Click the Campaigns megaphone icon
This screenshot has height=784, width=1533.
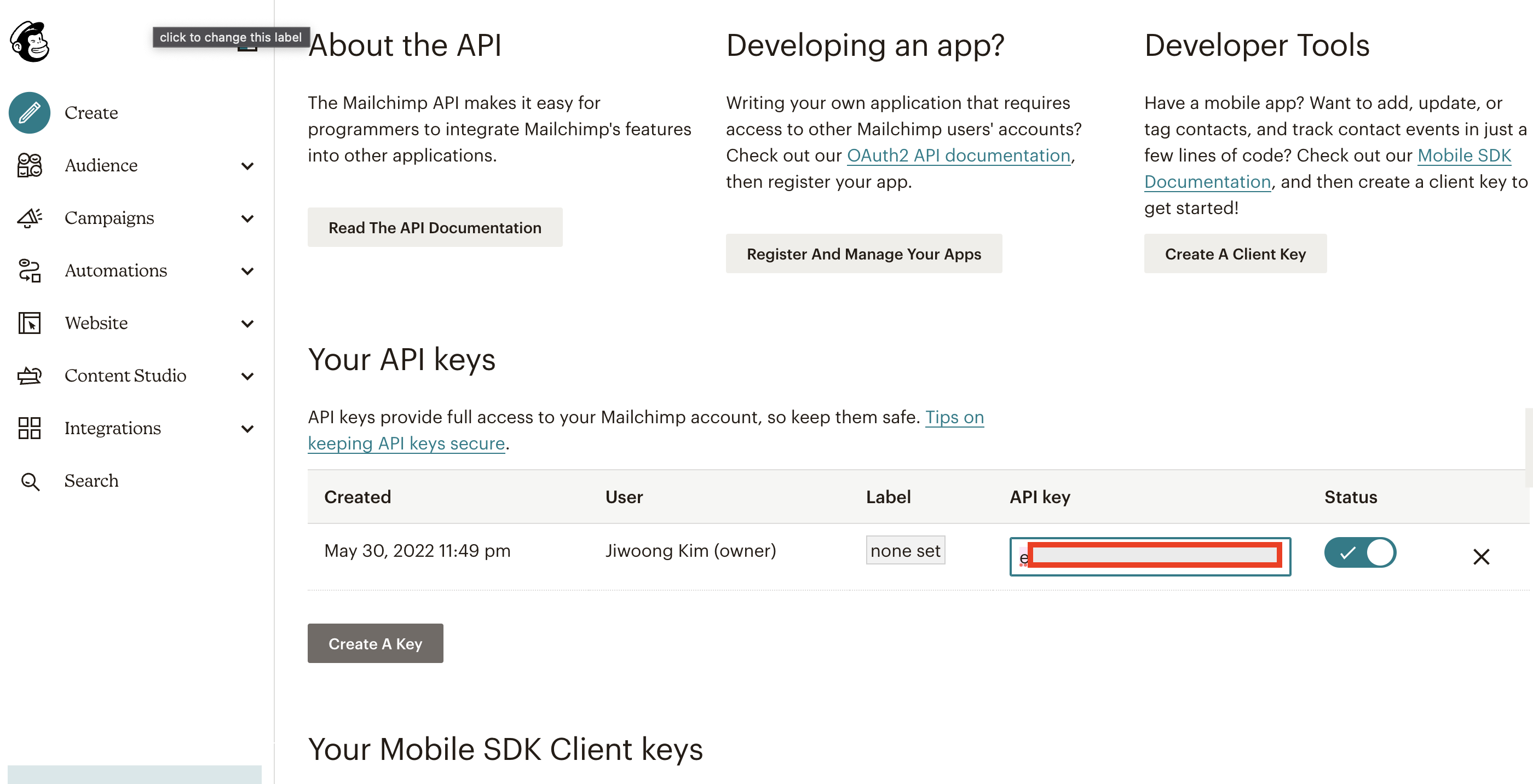coord(30,218)
